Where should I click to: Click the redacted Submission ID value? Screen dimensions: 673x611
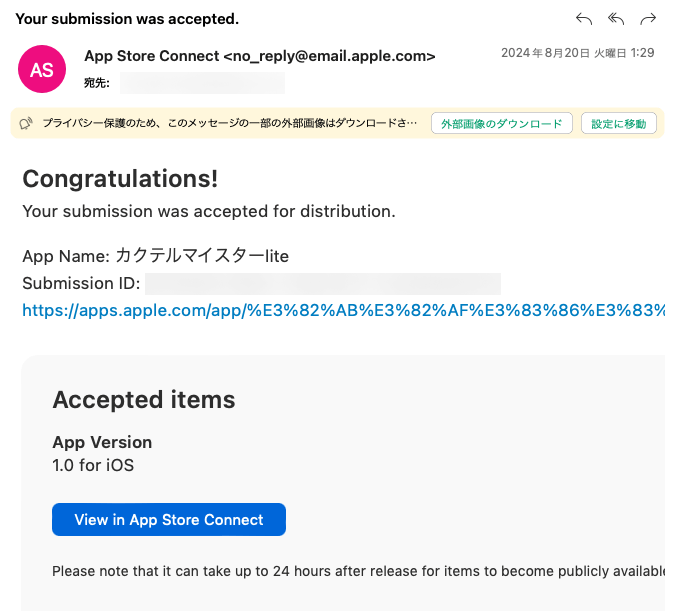[323, 284]
